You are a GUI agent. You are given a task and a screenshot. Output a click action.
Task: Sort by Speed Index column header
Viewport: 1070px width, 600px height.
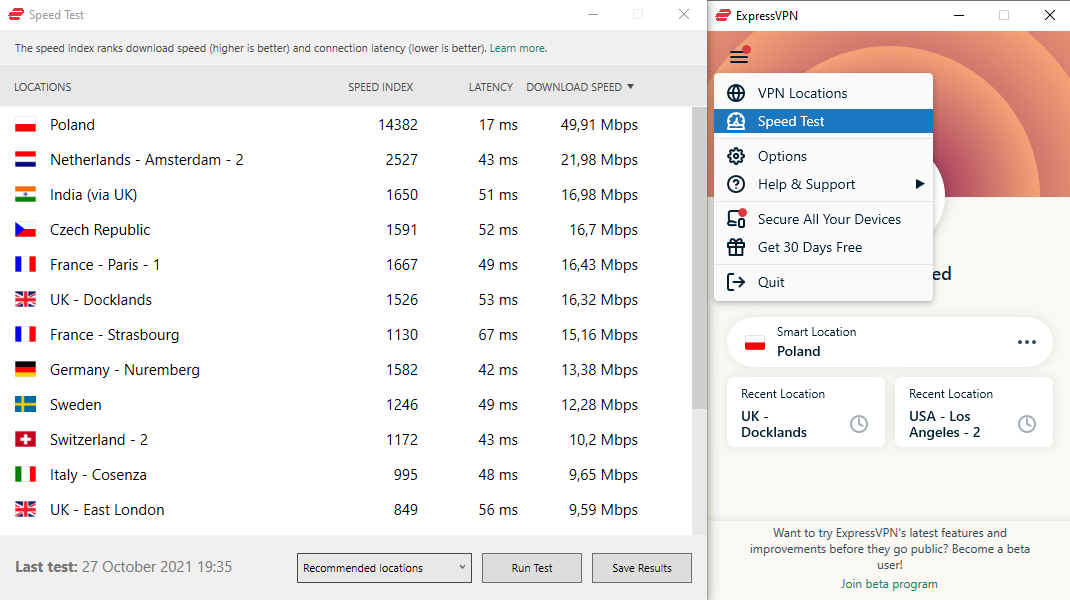(381, 87)
